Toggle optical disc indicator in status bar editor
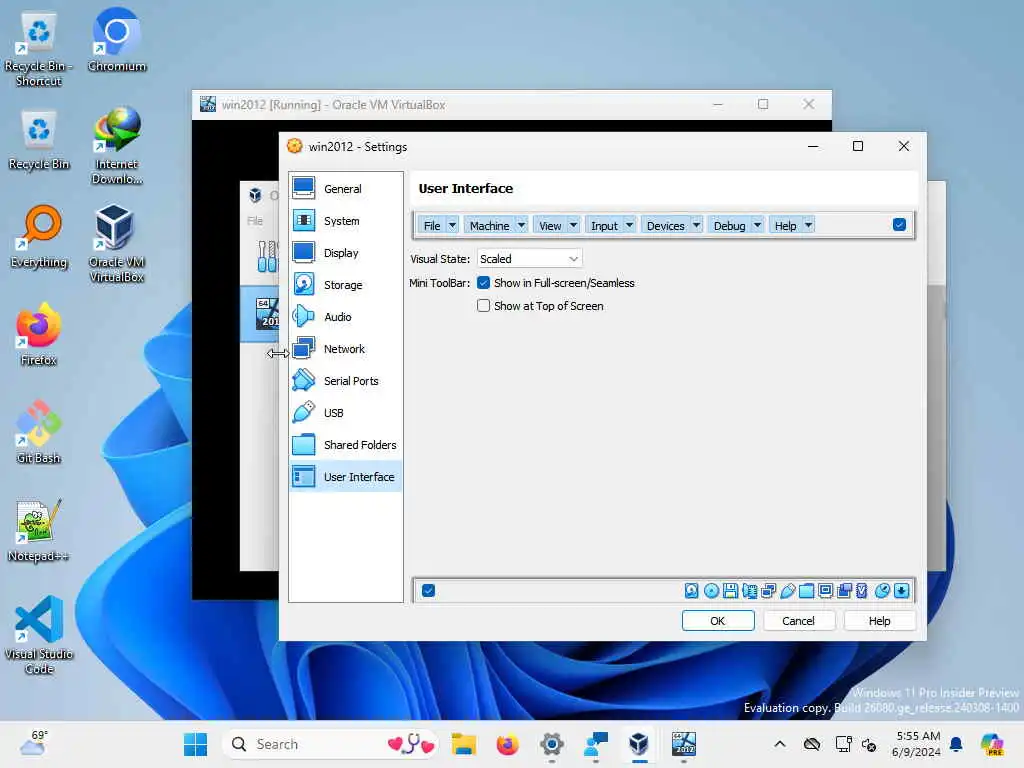The image size is (1024, 768). click(711, 591)
